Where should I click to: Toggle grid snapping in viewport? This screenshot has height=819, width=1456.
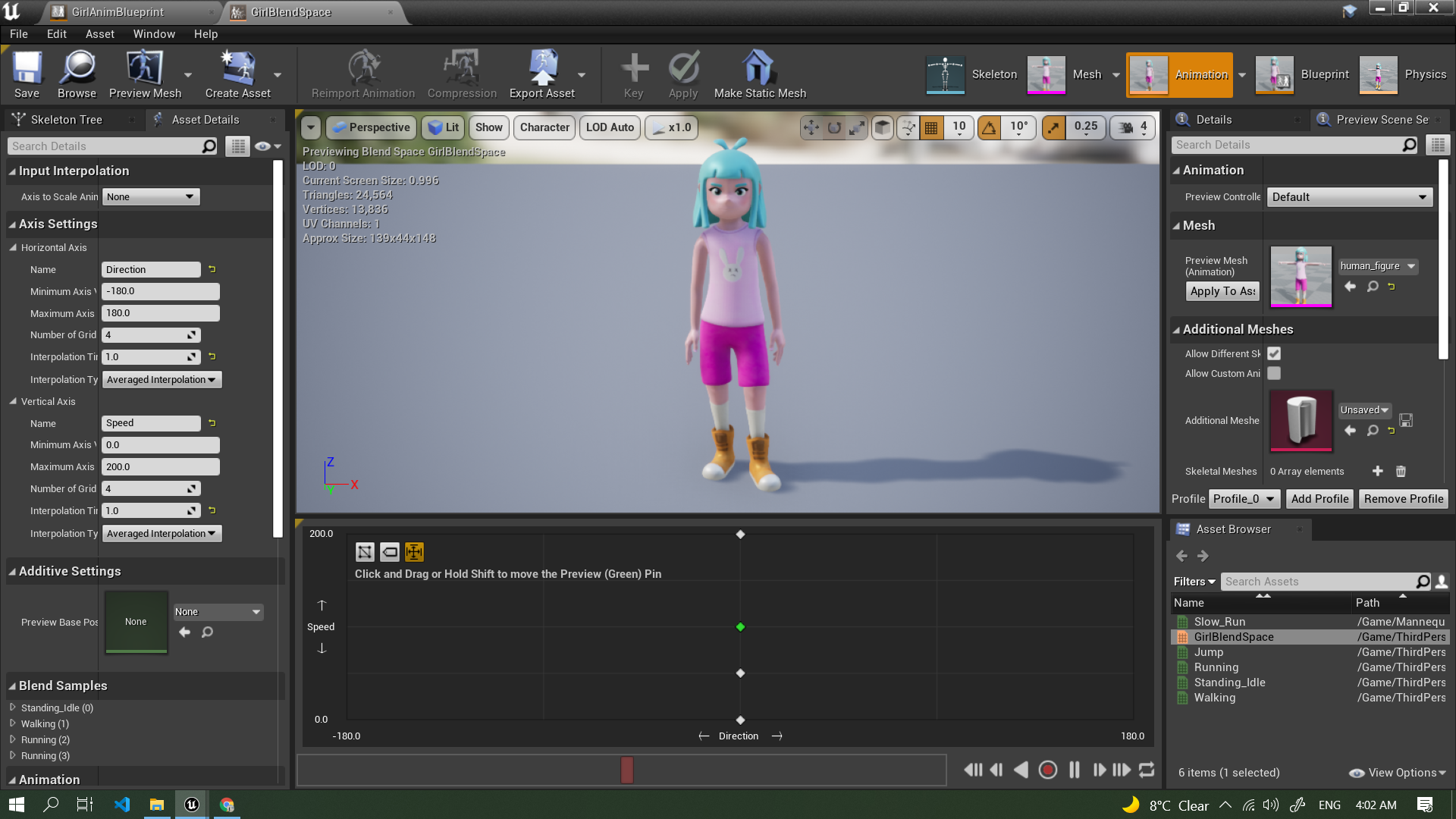click(931, 127)
